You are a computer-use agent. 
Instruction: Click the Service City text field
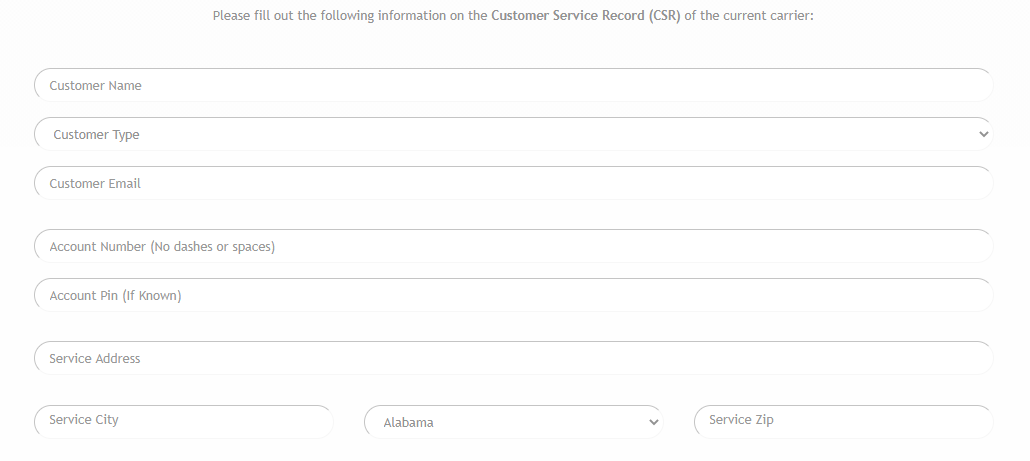click(x=183, y=421)
